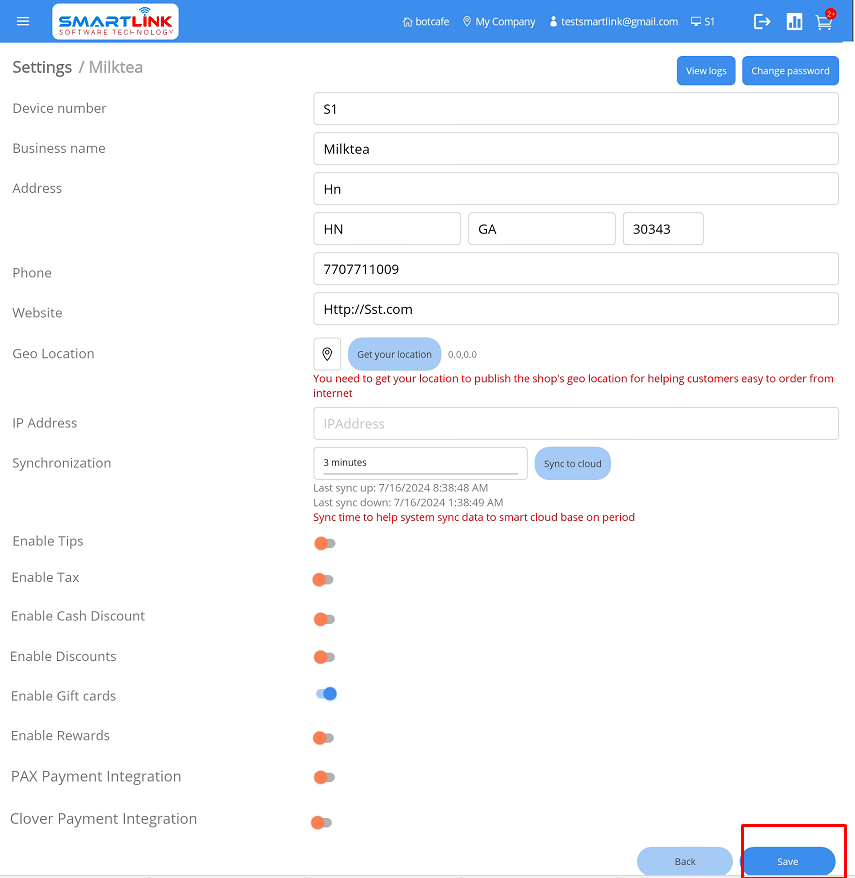Screen dimensions: 855x878
Task: Open the reports bar chart icon
Action: pyautogui.click(x=794, y=21)
